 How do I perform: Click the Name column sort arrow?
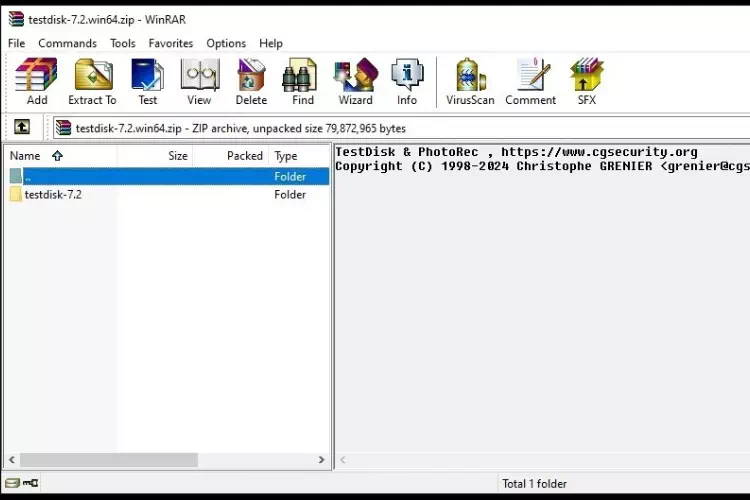[x=57, y=156]
